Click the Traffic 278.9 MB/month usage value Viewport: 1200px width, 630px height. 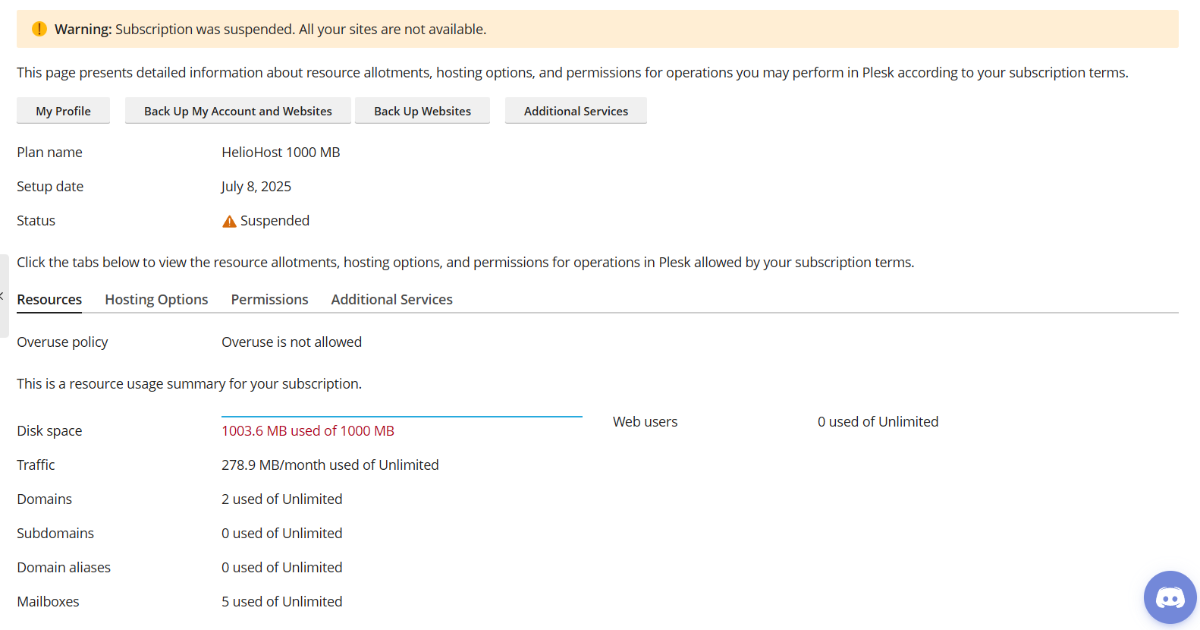click(330, 465)
